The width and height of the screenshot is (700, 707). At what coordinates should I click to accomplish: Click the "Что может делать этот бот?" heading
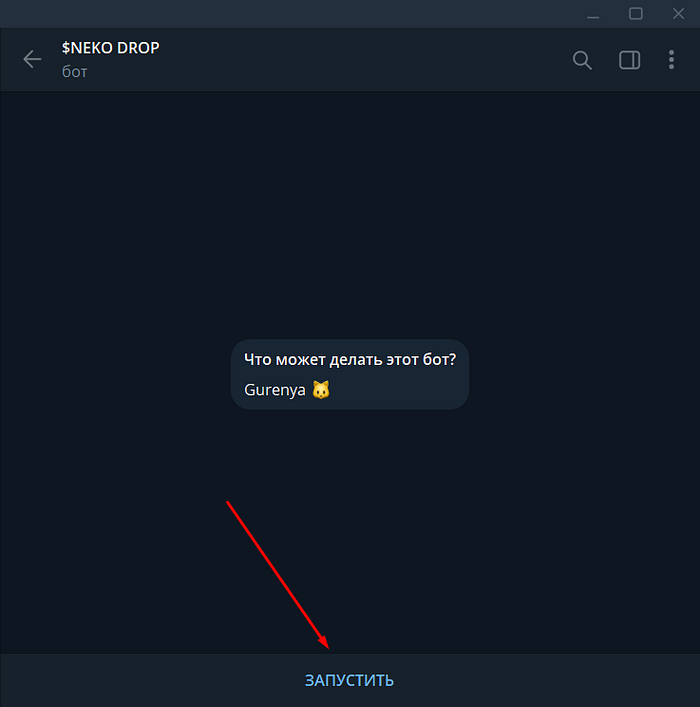(350, 359)
